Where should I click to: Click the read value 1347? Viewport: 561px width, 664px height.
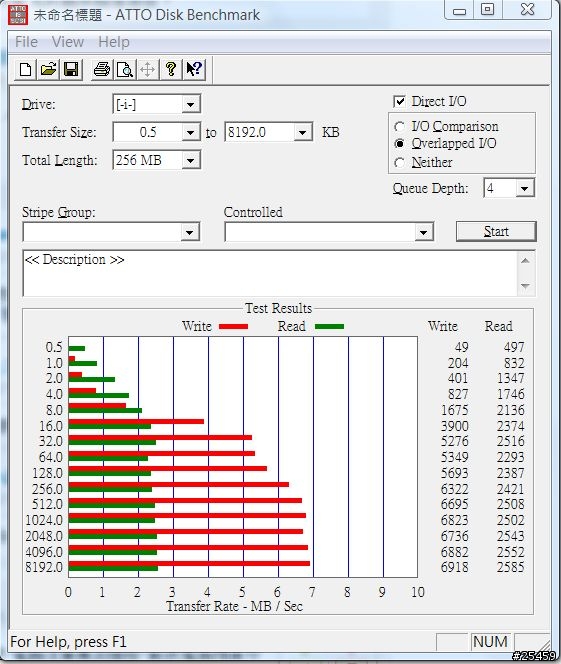coord(511,378)
